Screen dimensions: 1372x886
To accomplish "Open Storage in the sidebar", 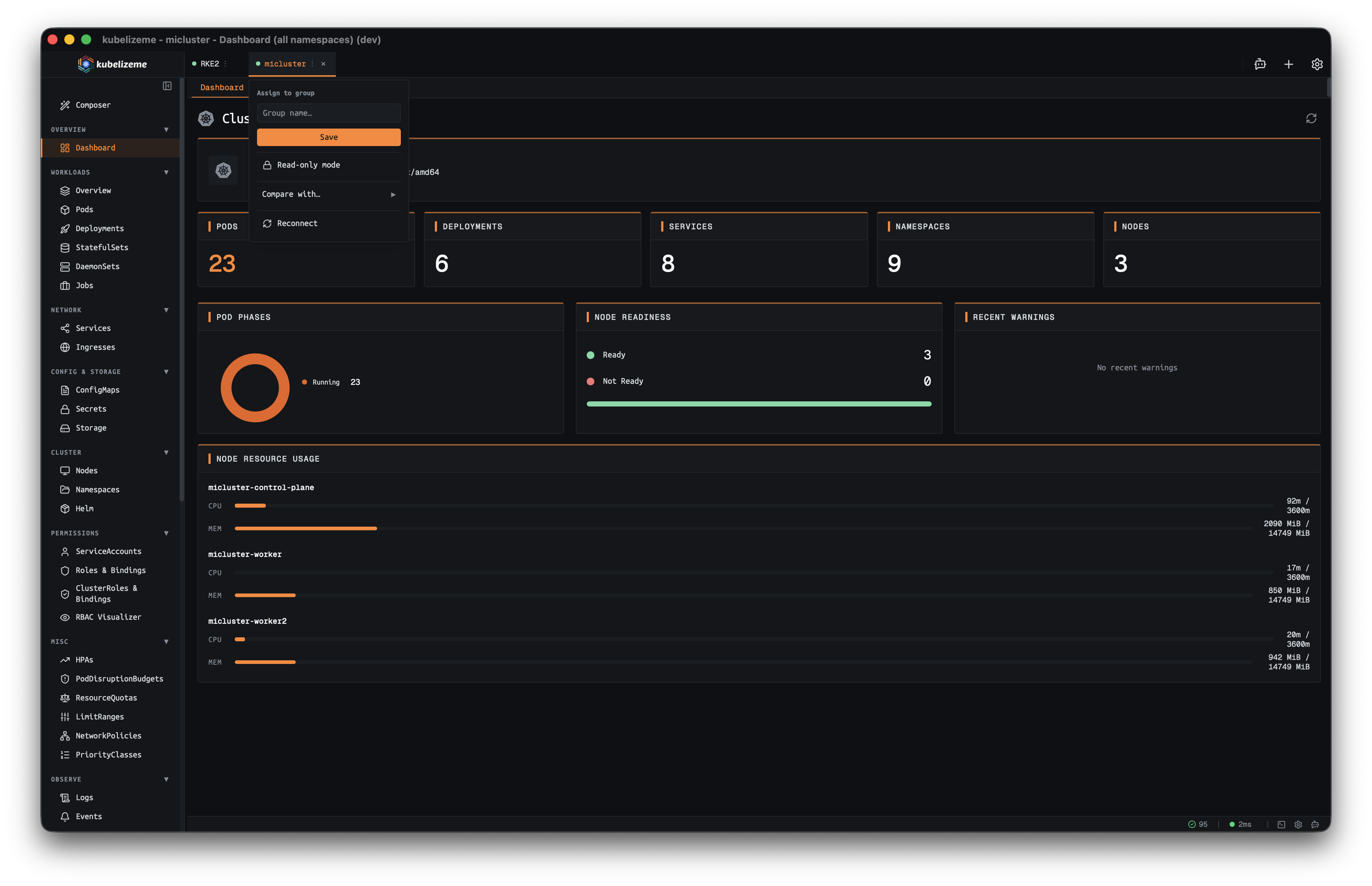I will click(110, 428).
